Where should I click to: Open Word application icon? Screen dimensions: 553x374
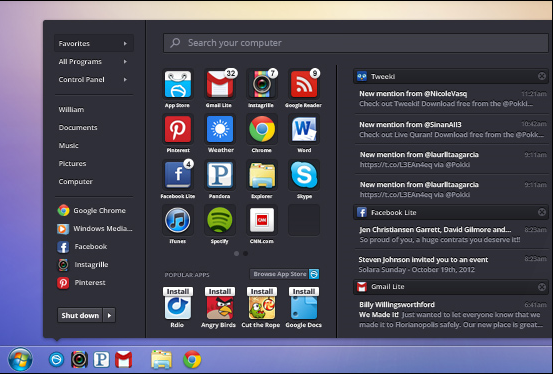click(x=304, y=129)
